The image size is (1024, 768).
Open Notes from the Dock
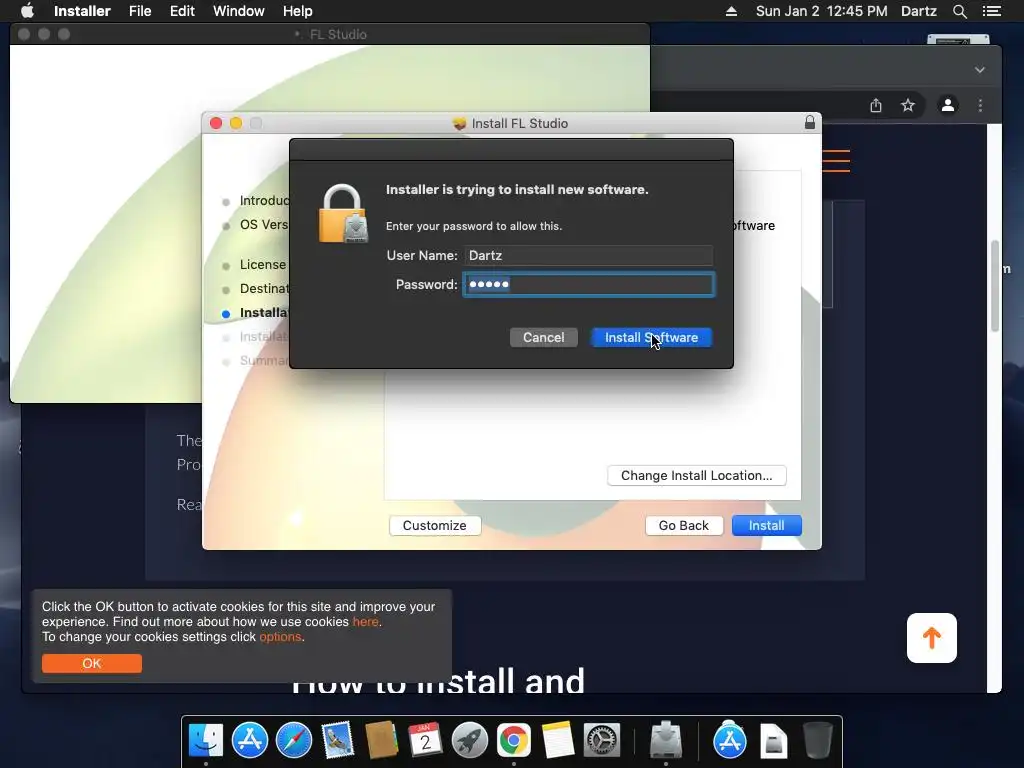[557, 741]
